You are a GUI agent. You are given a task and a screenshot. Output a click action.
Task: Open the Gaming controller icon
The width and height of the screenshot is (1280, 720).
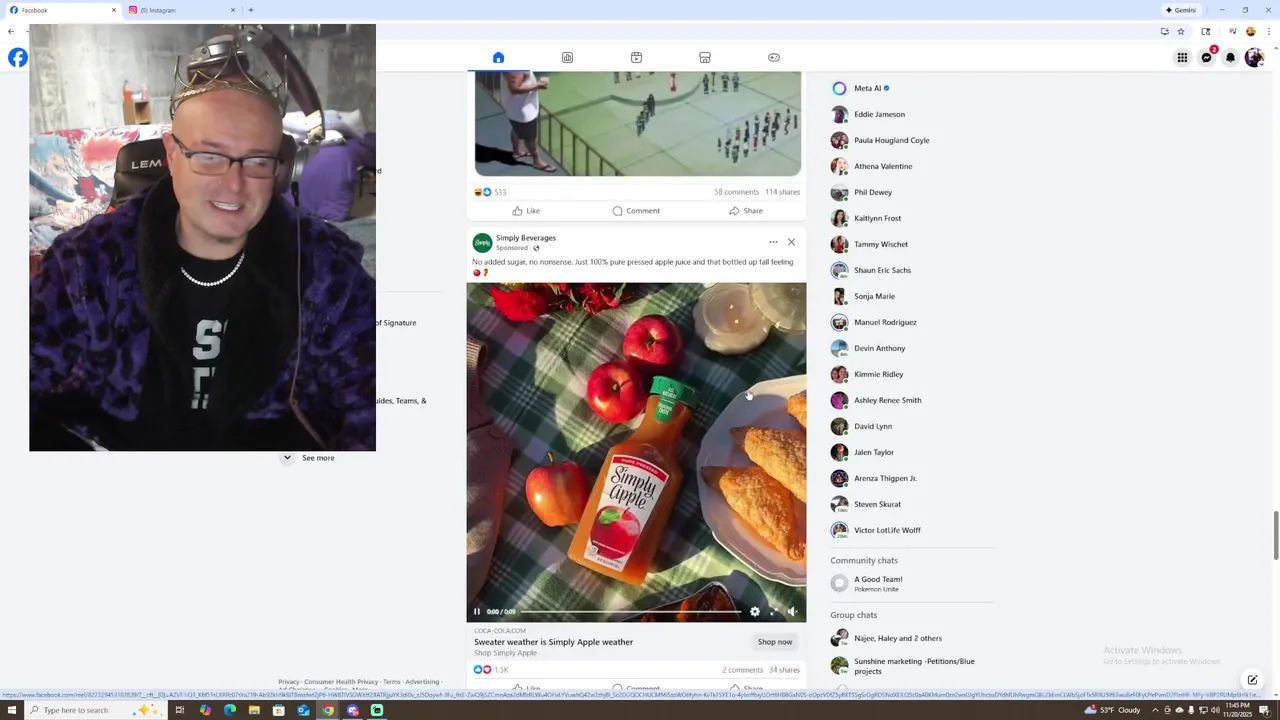click(x=774, y=57)
